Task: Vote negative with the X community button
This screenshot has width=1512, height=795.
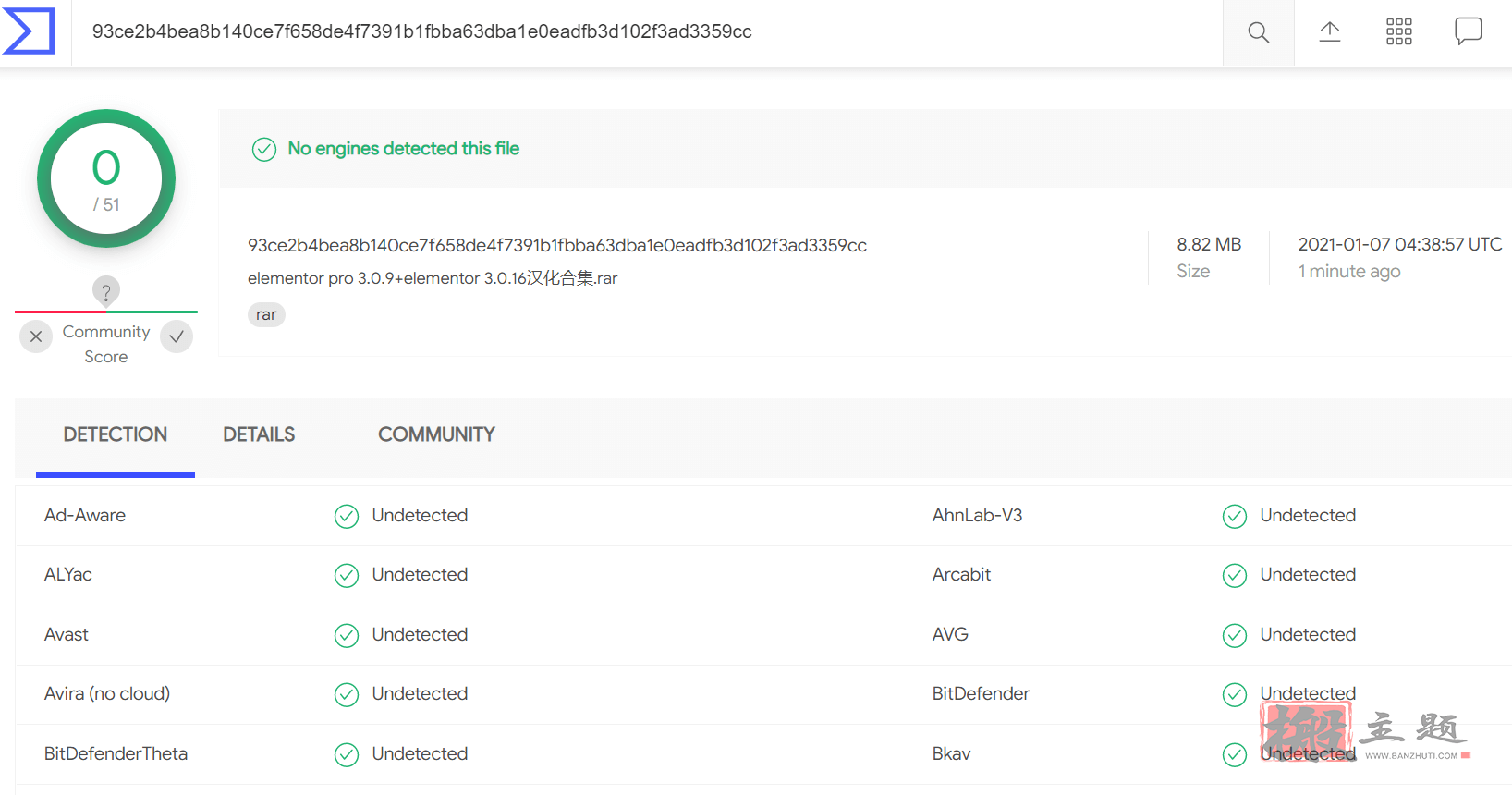Action: point(36,336)
